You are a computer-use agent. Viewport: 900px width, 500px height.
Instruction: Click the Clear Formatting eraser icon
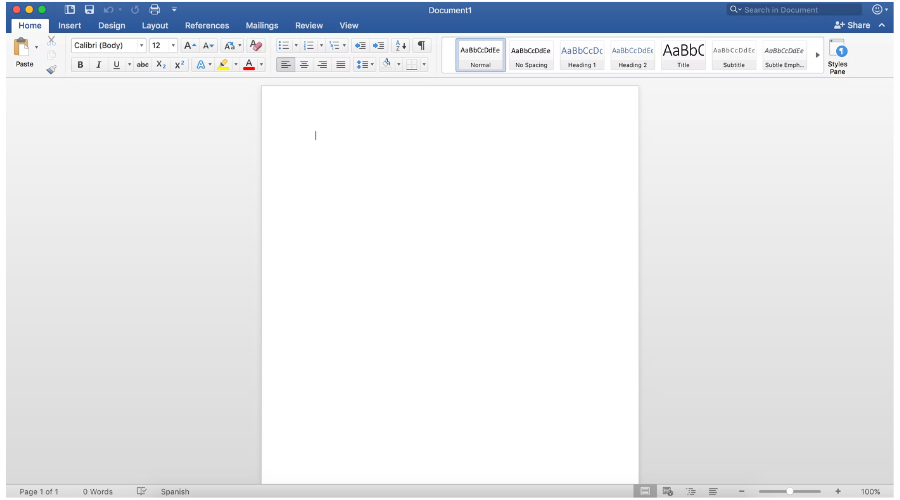point(256,46)
